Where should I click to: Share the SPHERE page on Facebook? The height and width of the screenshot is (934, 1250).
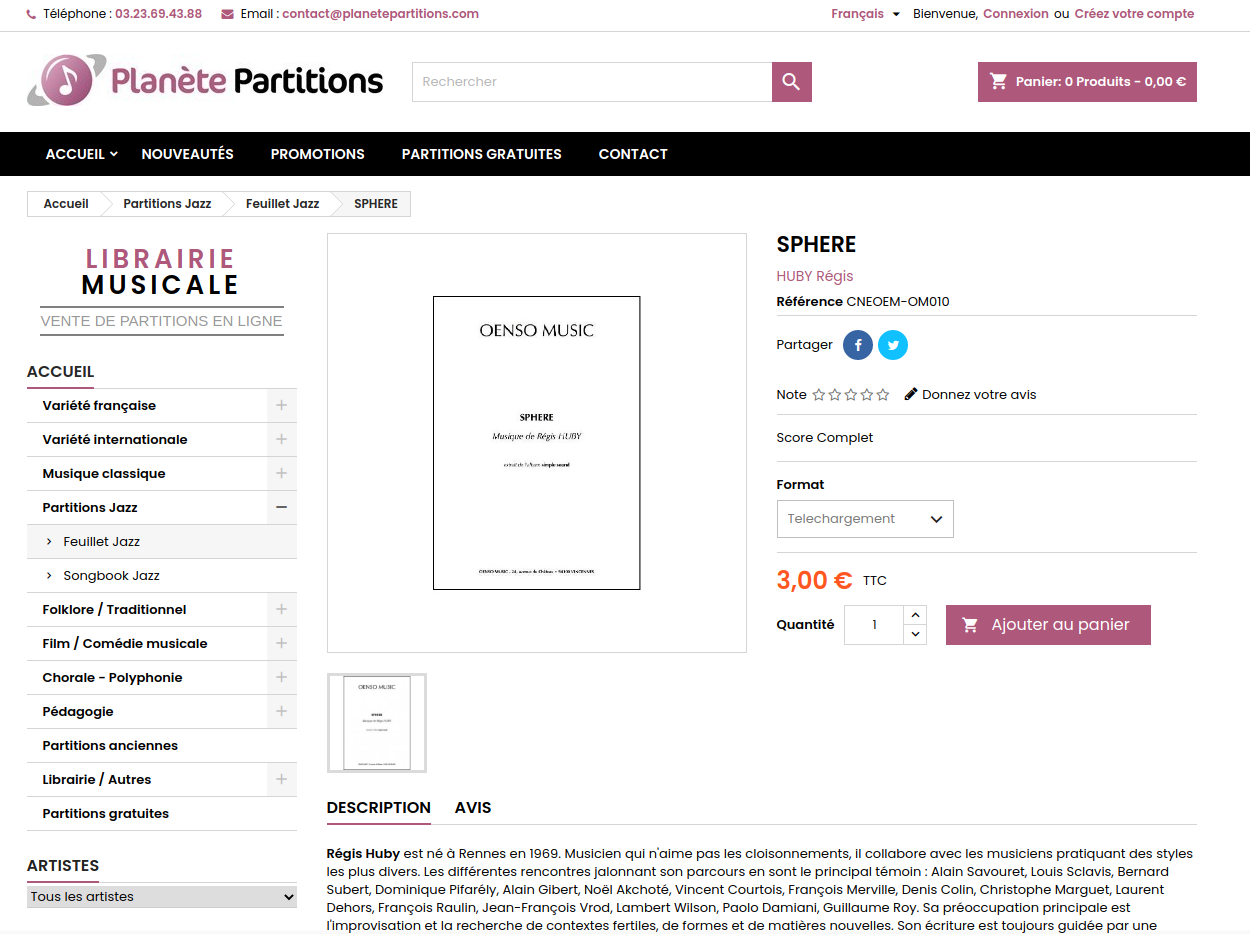(857, 344)
